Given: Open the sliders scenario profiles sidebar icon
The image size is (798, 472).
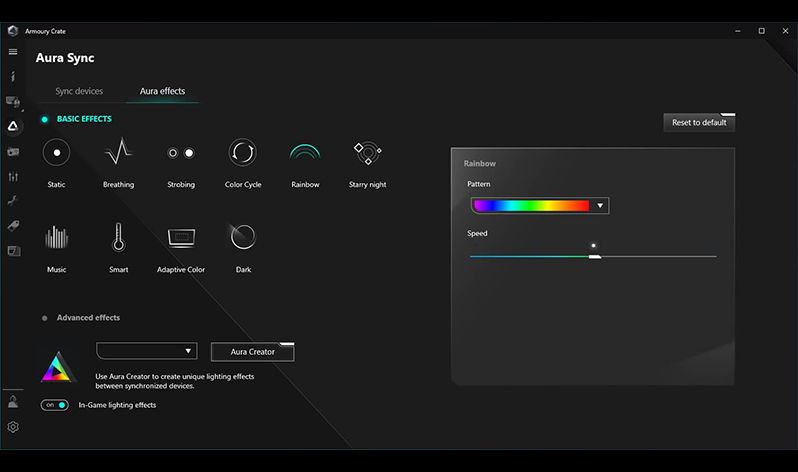Looking at the screenshot, I should [x=13, y=176].
